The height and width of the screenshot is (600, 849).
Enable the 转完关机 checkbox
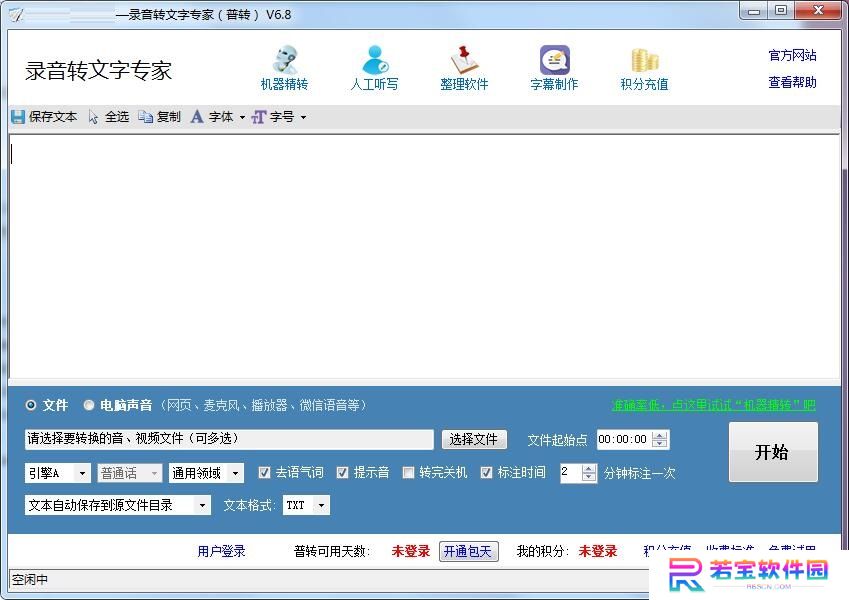point(408,473)
